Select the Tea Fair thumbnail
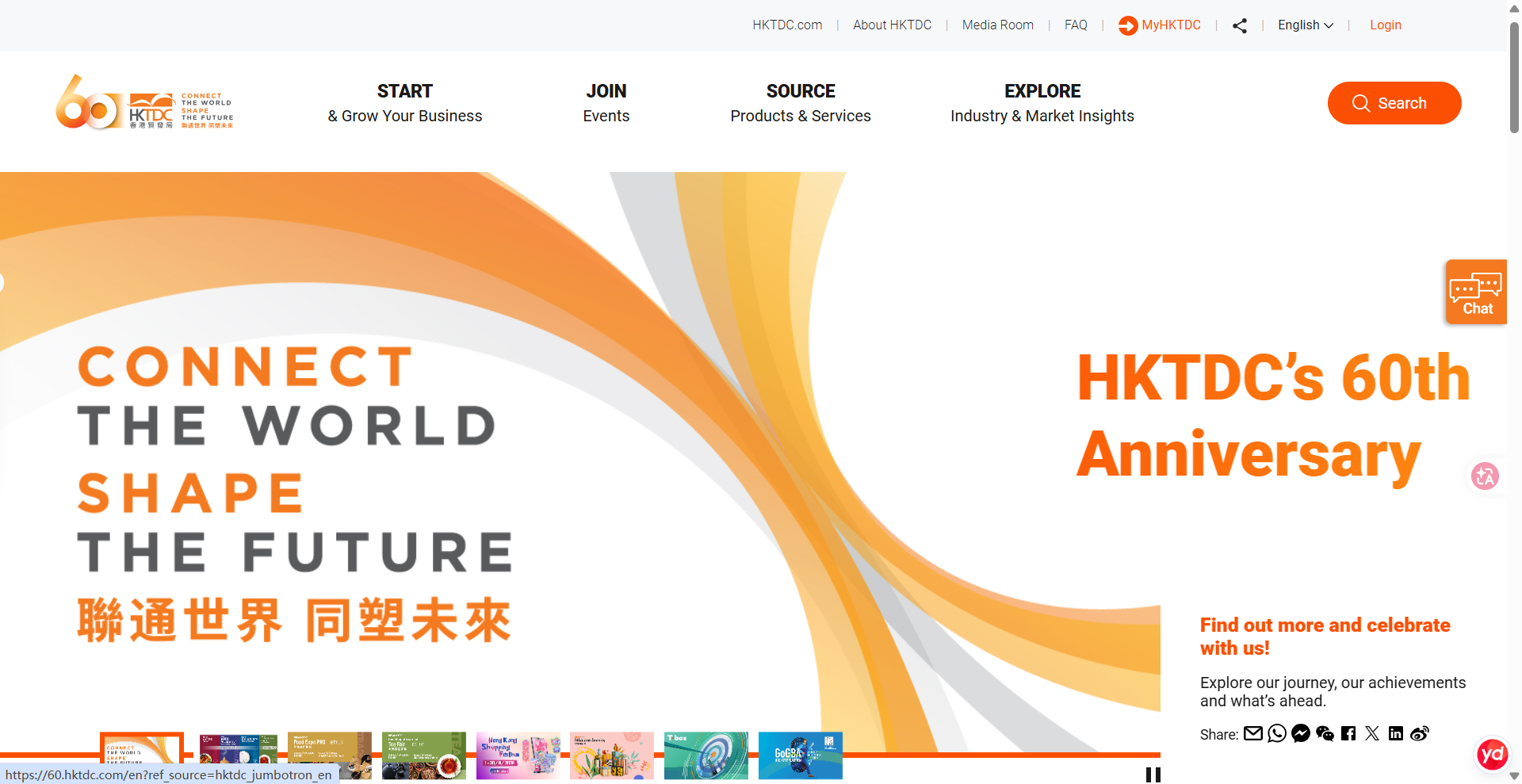The image size is (1522, 784). [424, 755]
